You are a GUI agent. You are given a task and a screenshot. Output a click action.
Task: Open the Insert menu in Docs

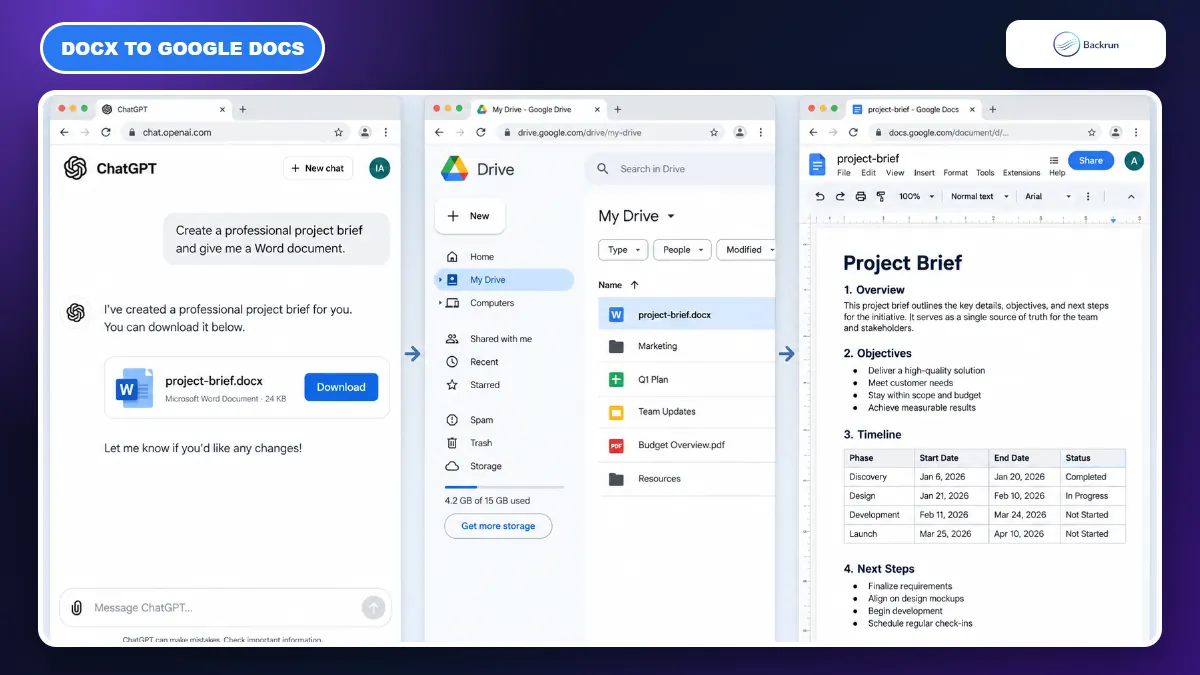924,173
